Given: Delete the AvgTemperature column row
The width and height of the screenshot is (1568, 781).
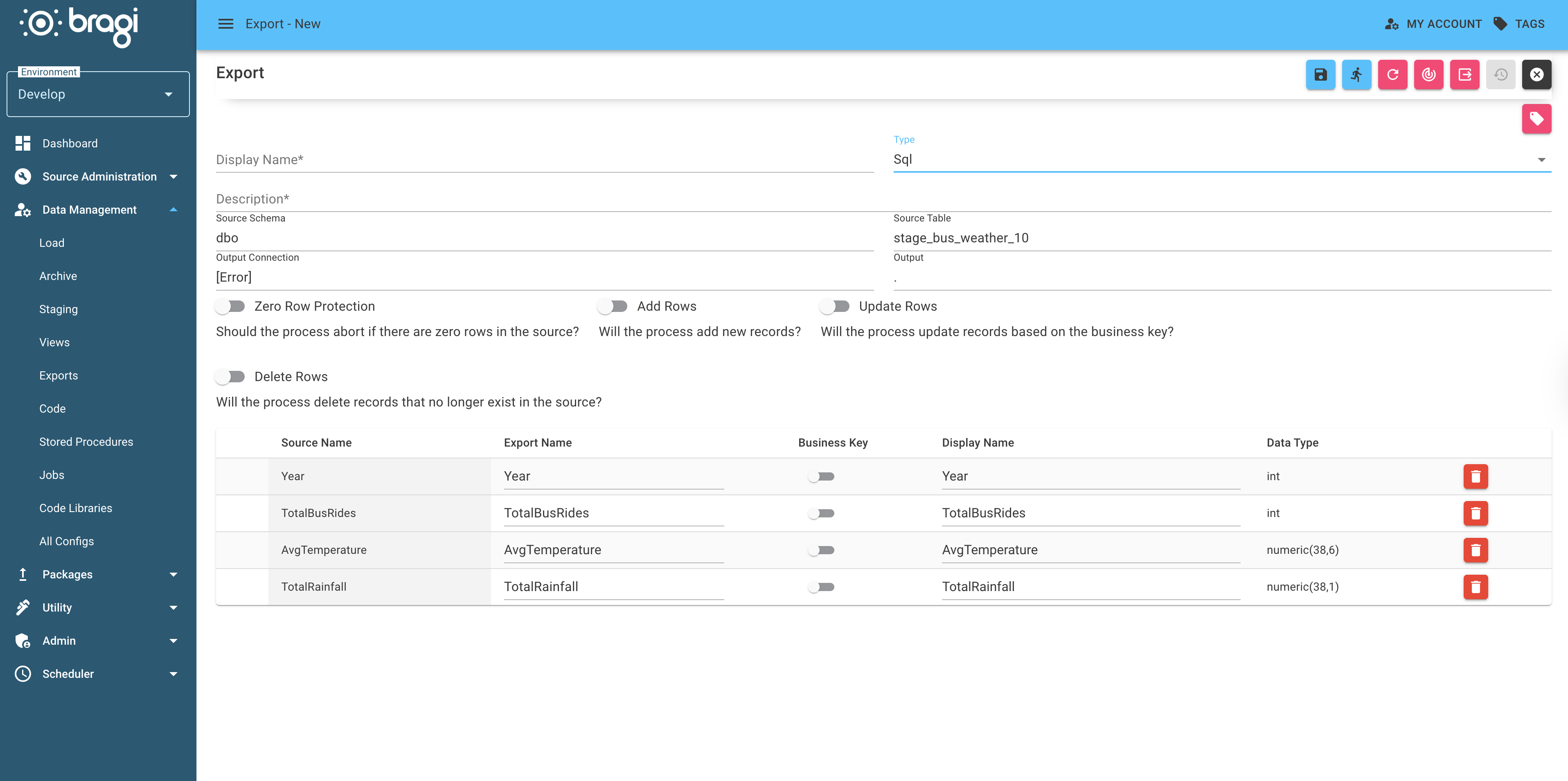Looking at the screenshot, I should [1476, 550].
